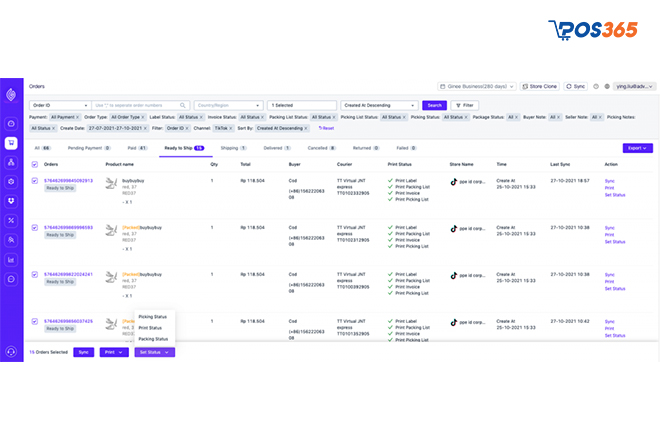Click the search magnifier in order number field
Viewport: 660px width, 440px height.
tap(184, 105)
